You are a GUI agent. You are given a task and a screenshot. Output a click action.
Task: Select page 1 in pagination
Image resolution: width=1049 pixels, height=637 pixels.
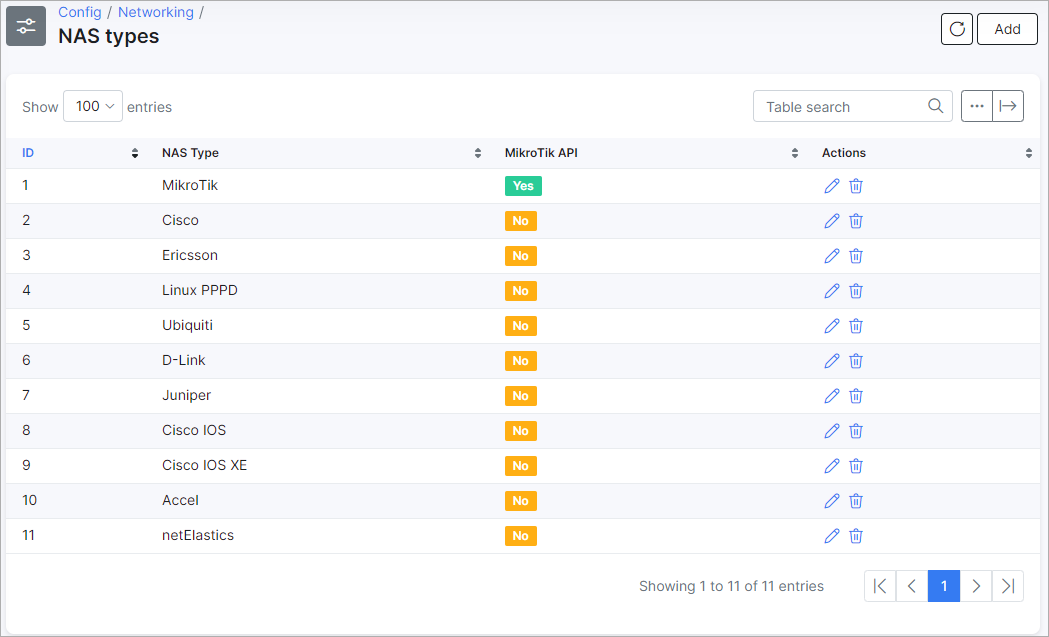pos(944,586)
